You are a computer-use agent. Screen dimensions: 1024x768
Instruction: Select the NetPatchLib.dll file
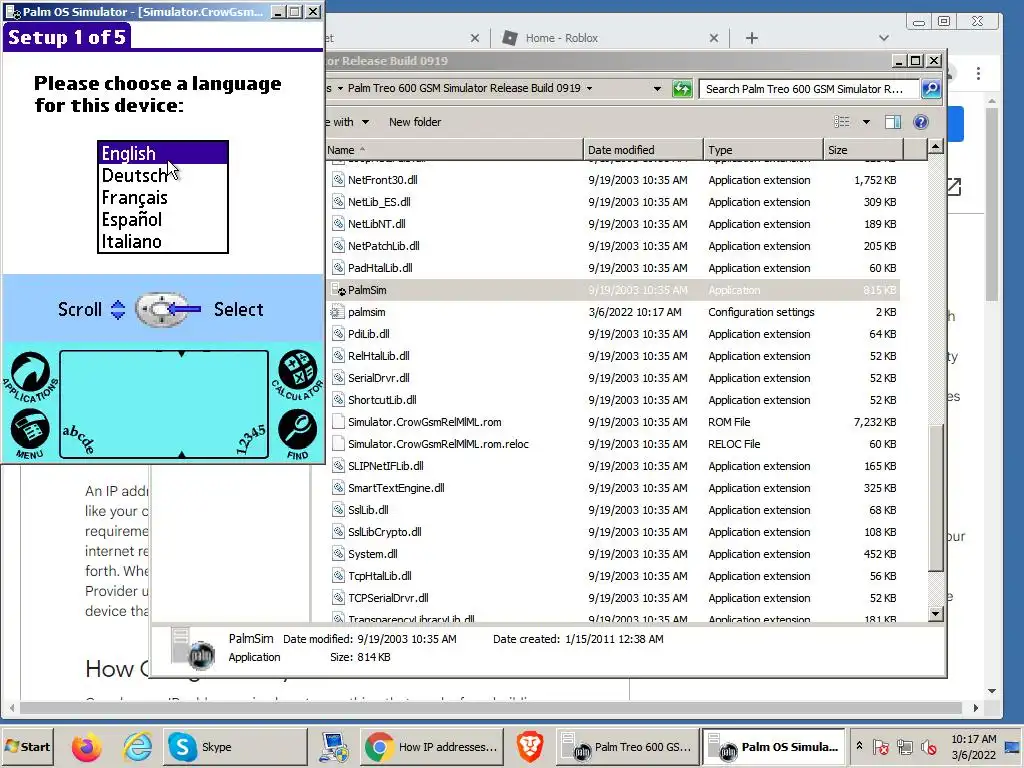point(383,246)
